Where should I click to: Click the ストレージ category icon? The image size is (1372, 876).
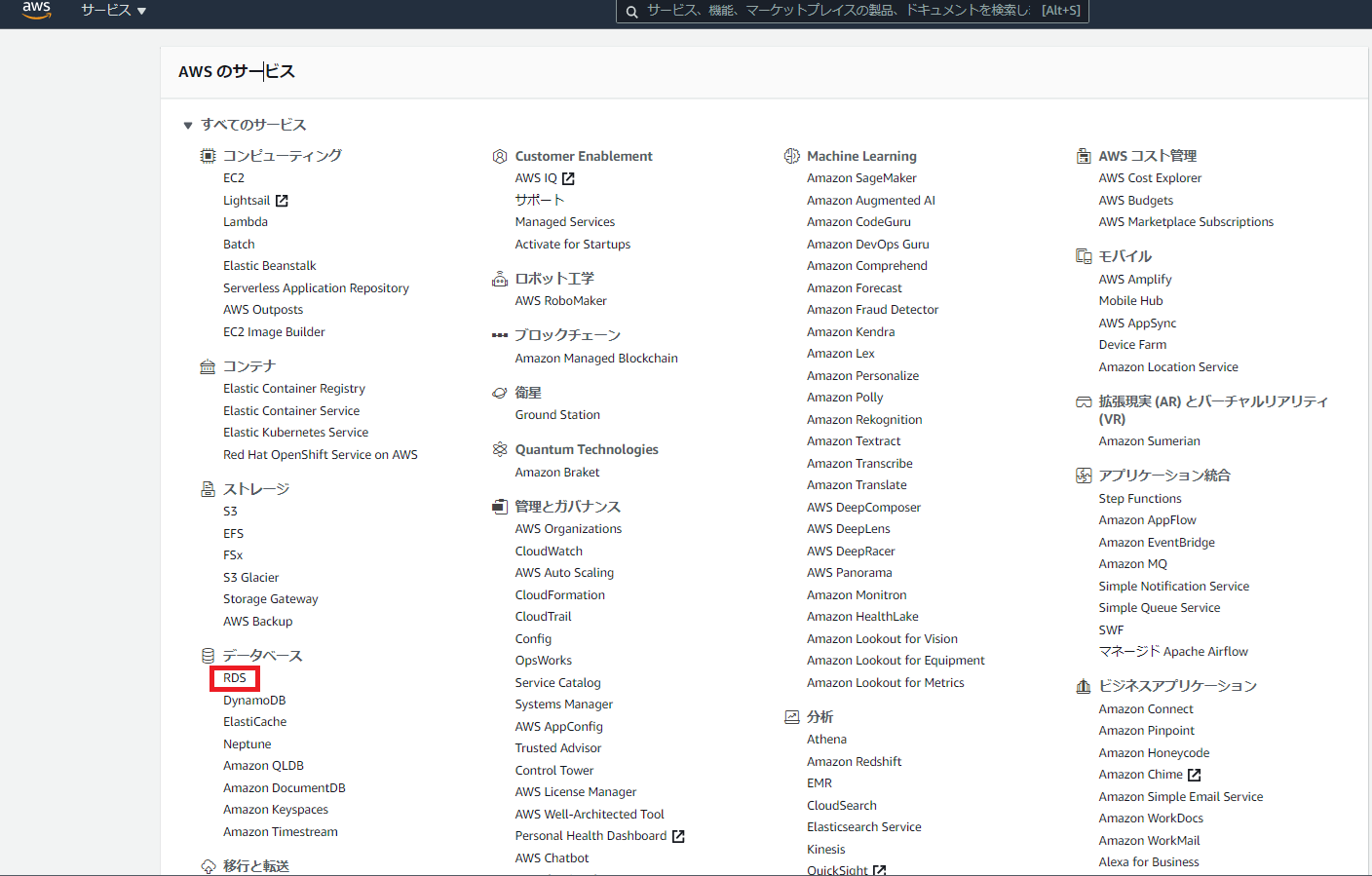click(208, 489)
